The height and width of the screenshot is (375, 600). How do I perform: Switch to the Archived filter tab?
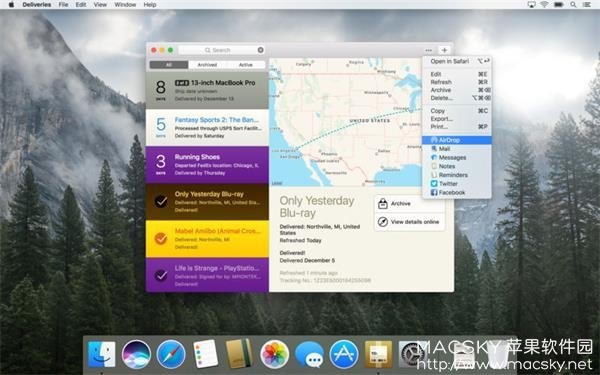pyautogui.click(x=207, y=65)
